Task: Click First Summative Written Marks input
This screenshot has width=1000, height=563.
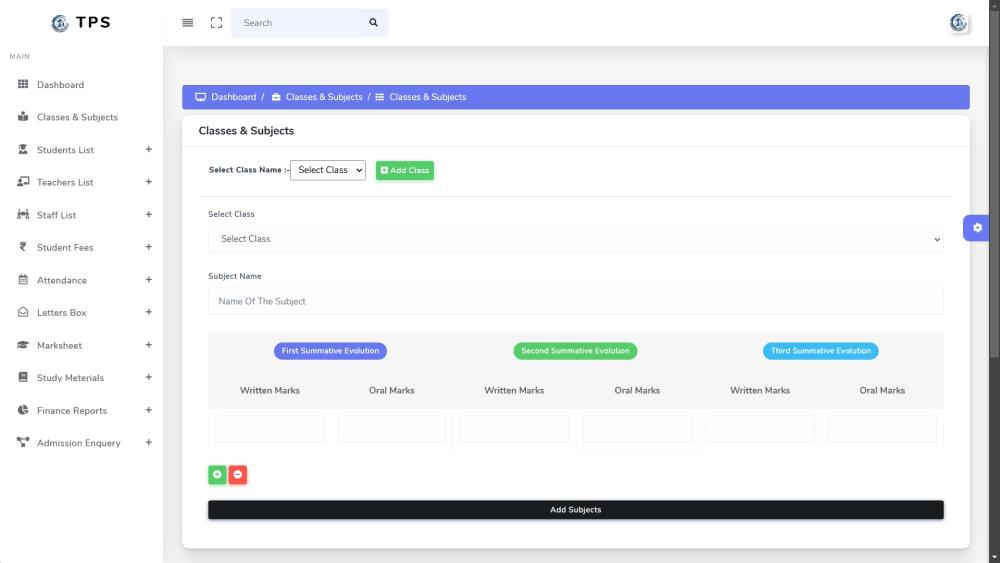Action: (x=270, y=429)
